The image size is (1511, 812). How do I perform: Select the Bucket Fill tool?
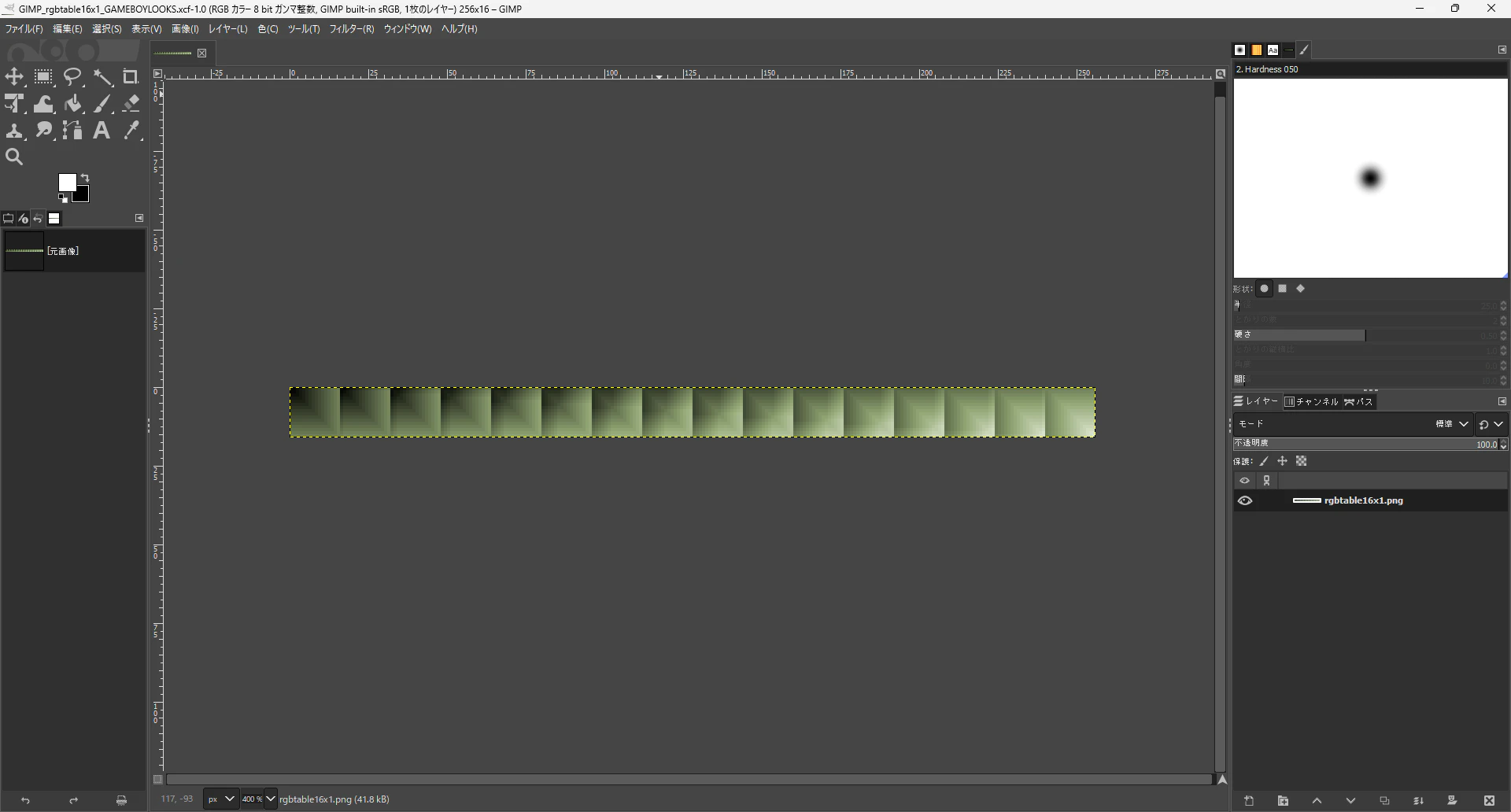[72, 104]
